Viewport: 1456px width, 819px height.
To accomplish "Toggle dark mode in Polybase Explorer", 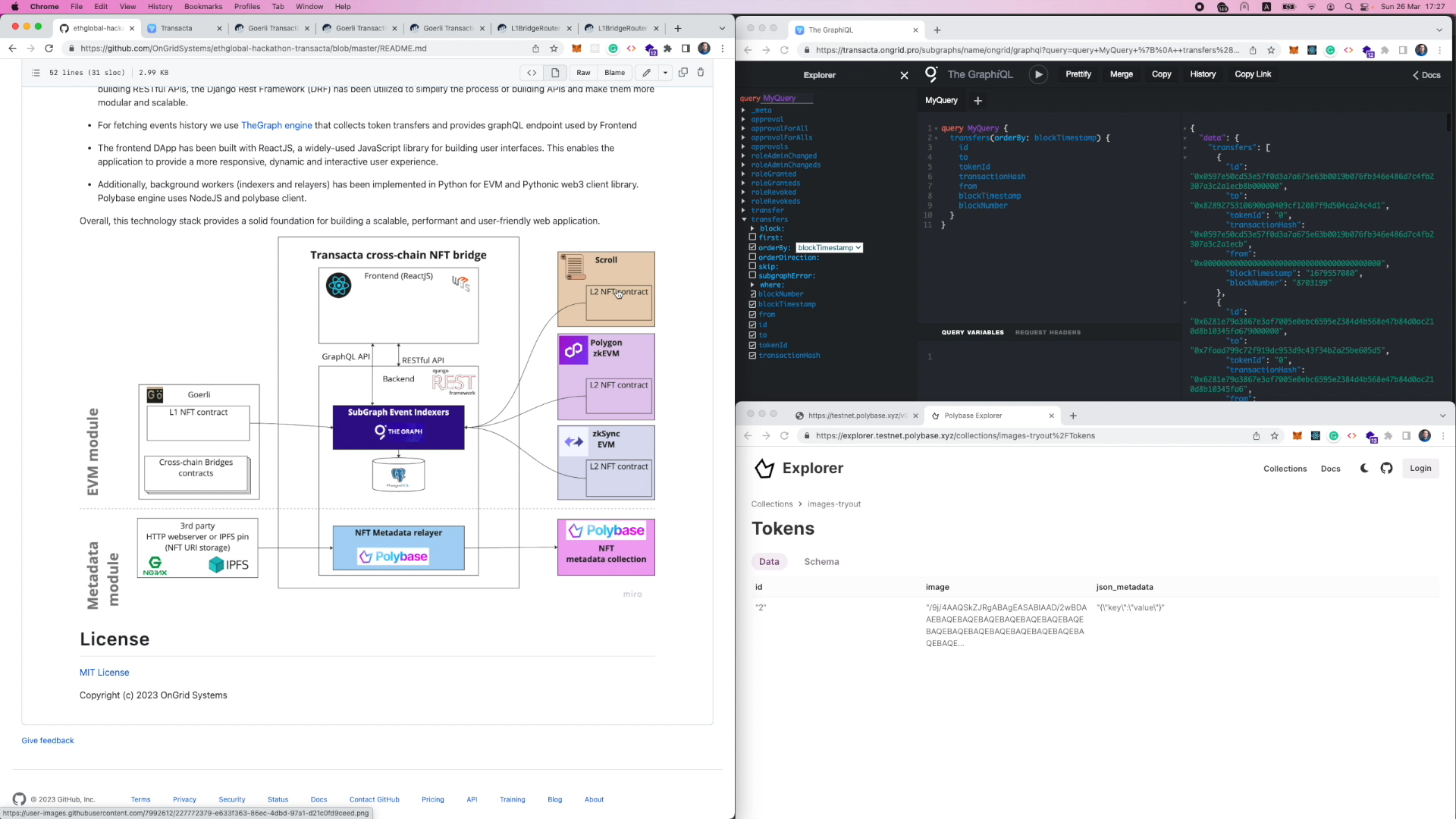I will pos(1364,469).
